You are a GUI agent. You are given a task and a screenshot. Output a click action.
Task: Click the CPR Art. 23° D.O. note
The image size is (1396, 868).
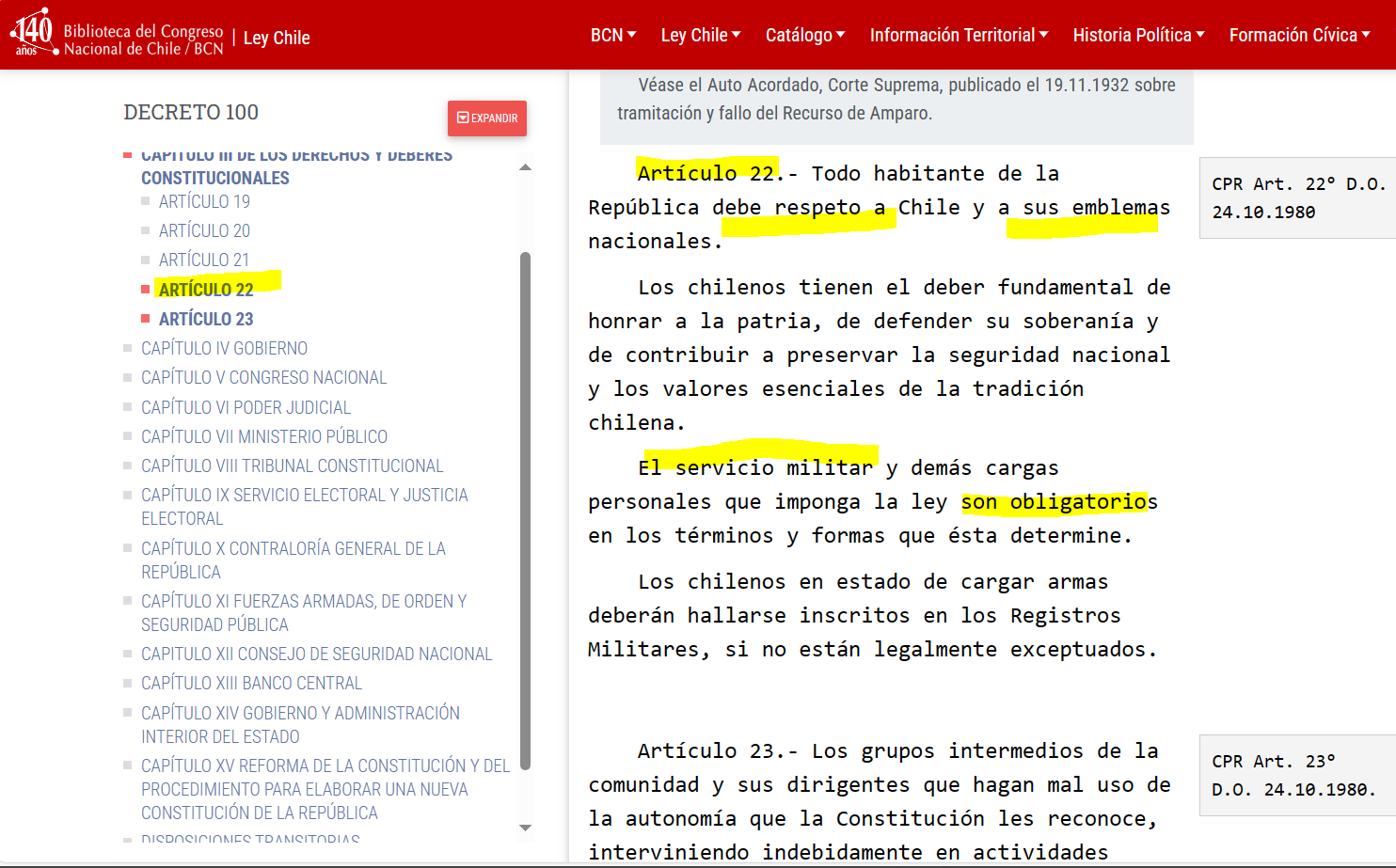1298,775
